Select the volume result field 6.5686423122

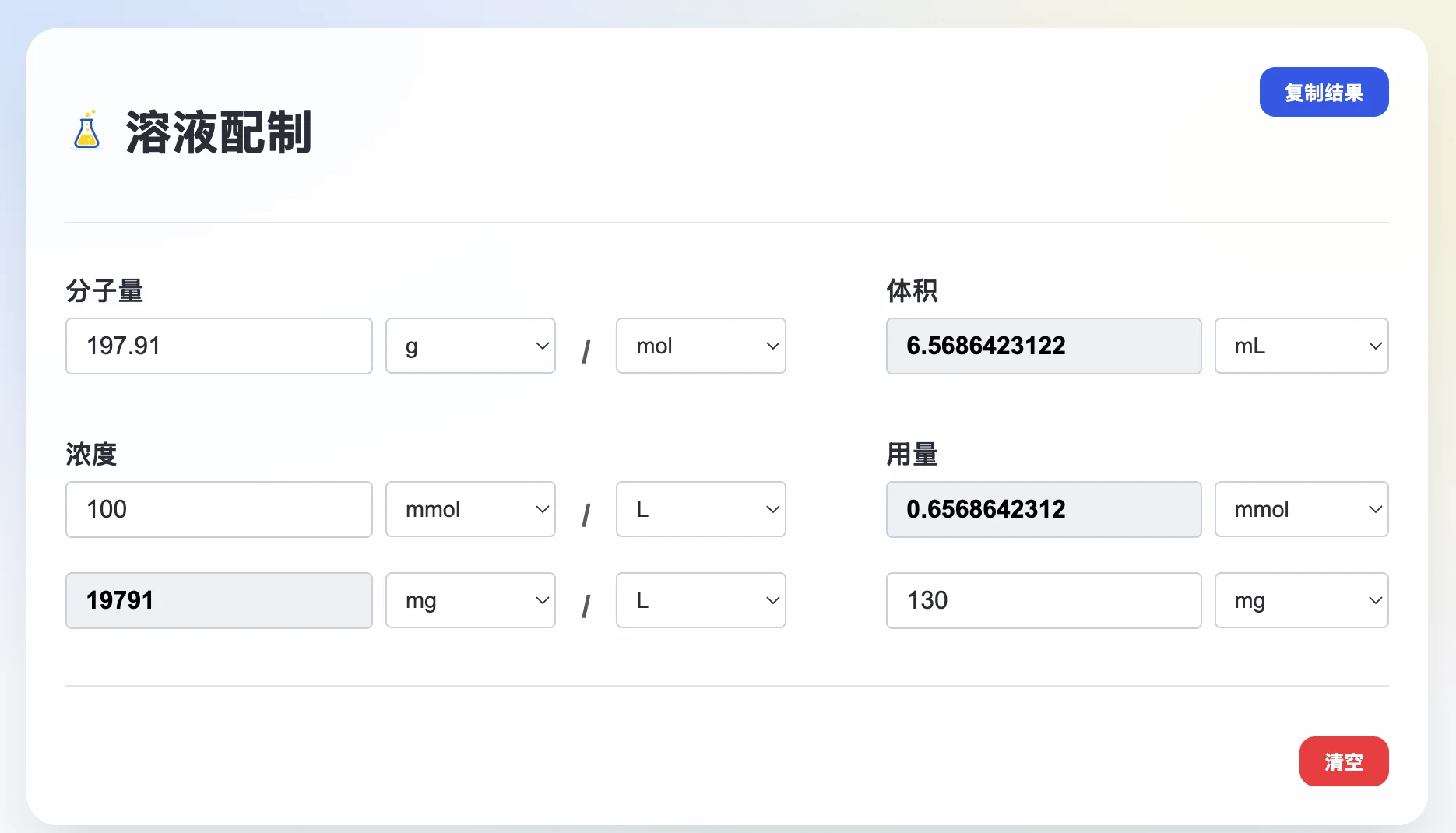1043,346
